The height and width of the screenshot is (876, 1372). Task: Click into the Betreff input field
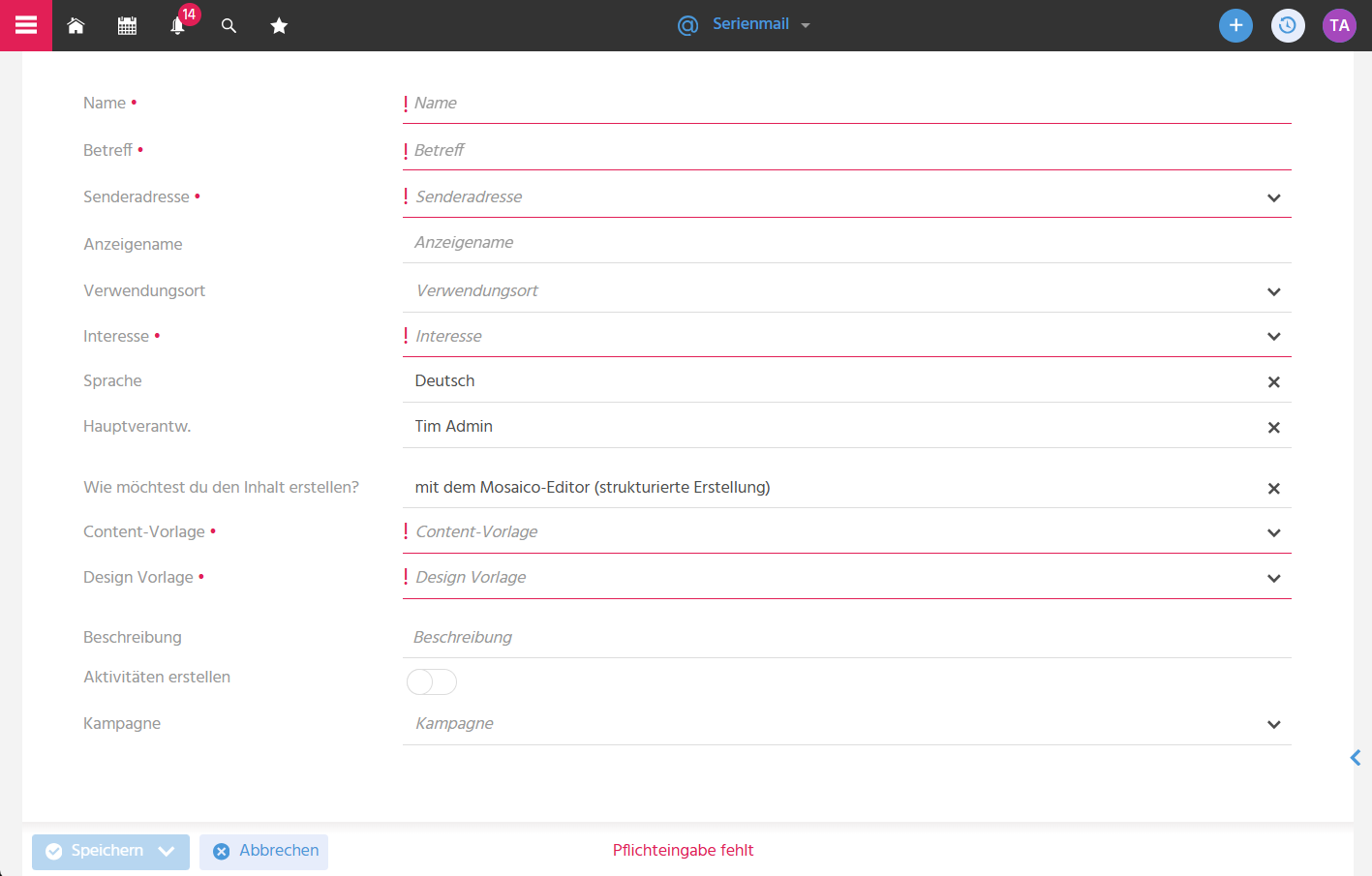[x=847, y=151]
